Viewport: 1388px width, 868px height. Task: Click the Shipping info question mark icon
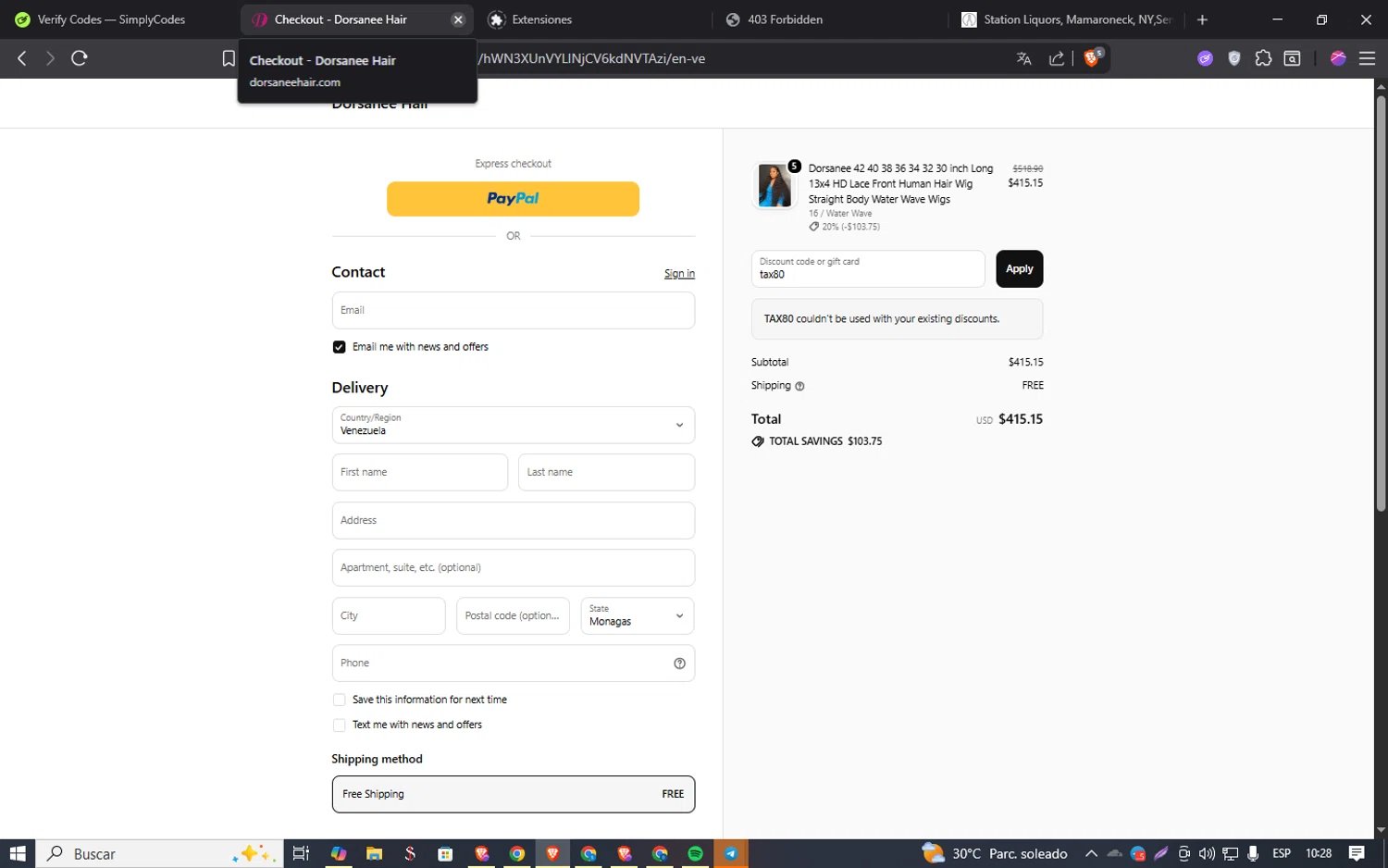pyautogui.click(x=799, y=386)
